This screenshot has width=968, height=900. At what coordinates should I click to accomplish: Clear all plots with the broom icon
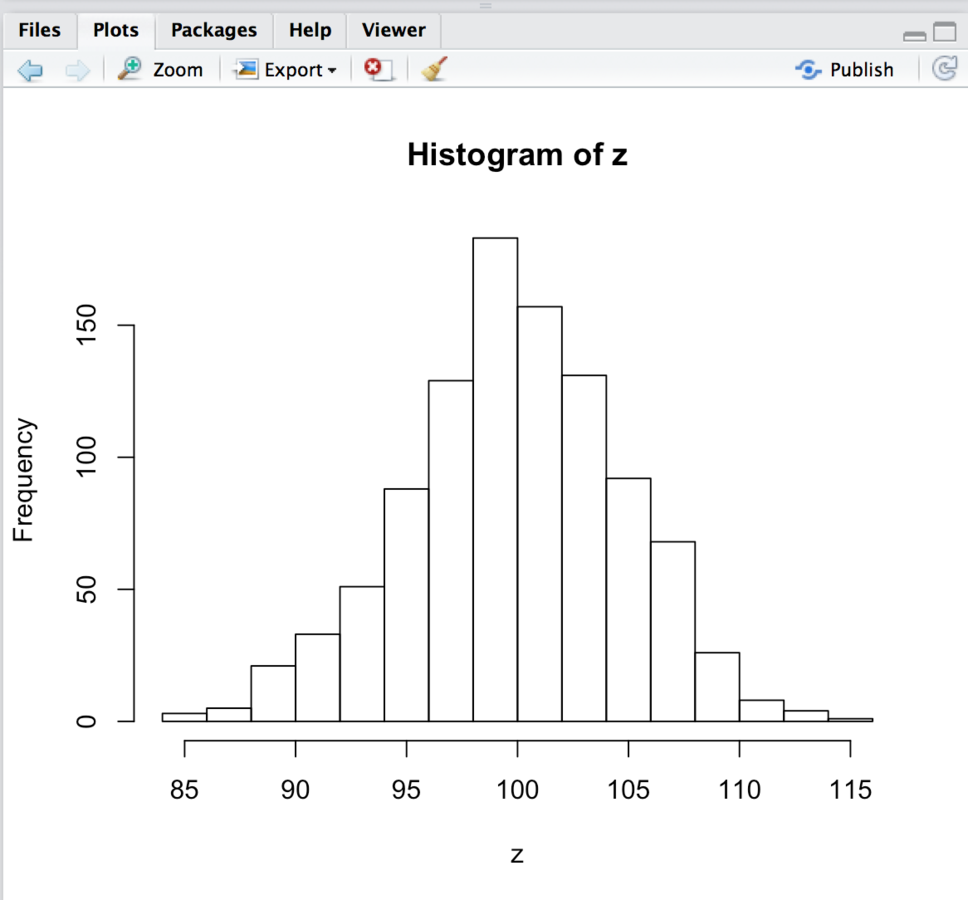coord(435,69)
